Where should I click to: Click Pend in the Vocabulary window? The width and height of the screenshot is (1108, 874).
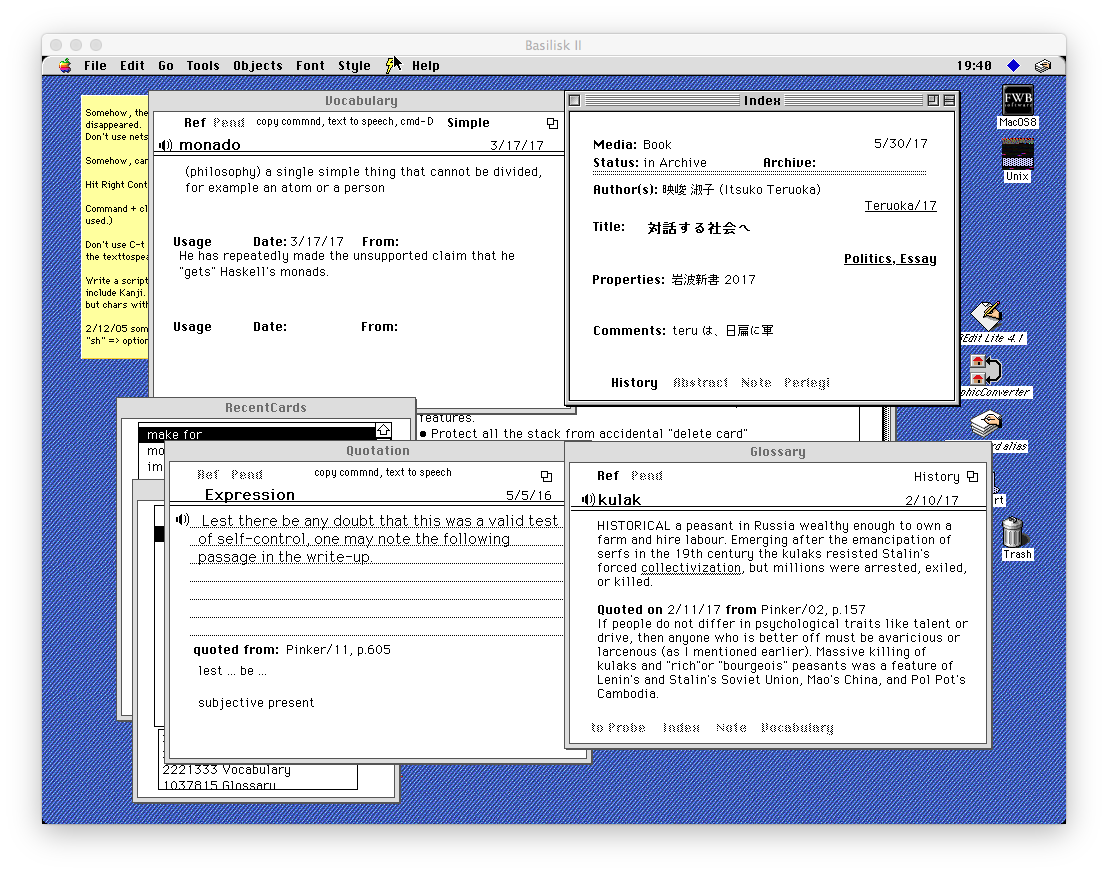click(229, 123)
